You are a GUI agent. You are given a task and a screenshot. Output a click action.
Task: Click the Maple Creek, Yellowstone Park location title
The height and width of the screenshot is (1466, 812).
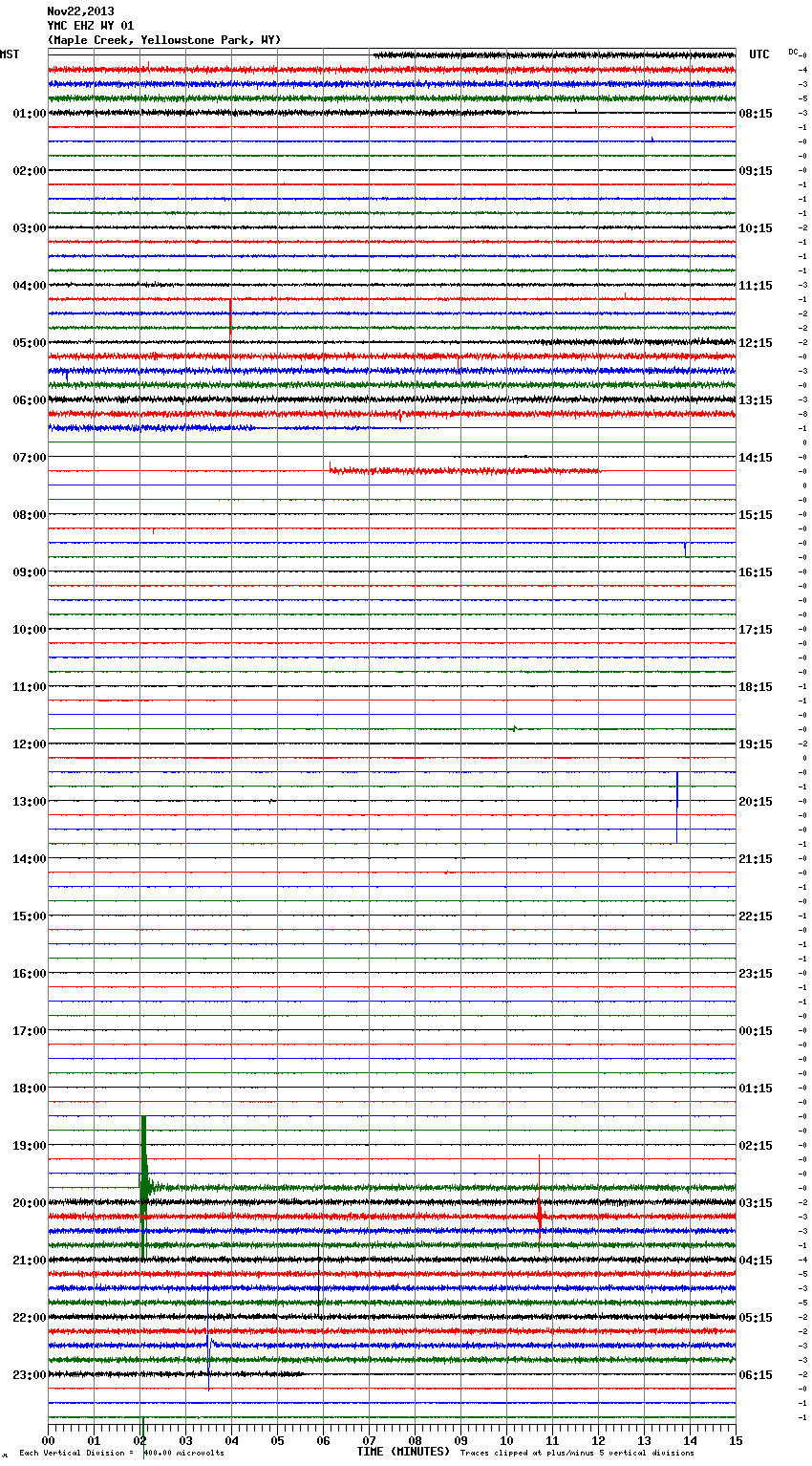coord(164,40)
